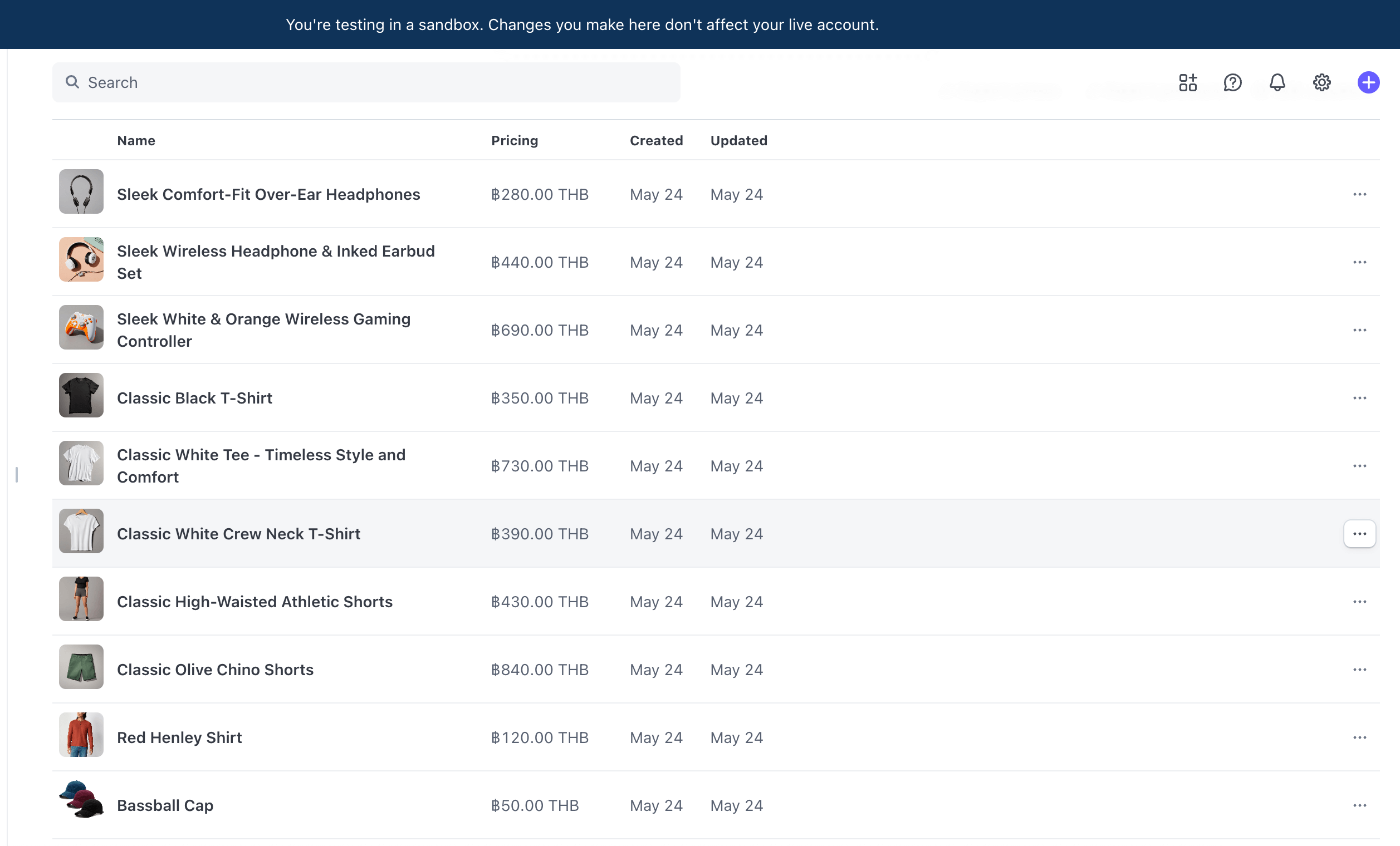This screenshot has height=846, width=1400.
Task: Open more options for Classic Olive Chino Shorts
Action: (x=1359, y=670)
